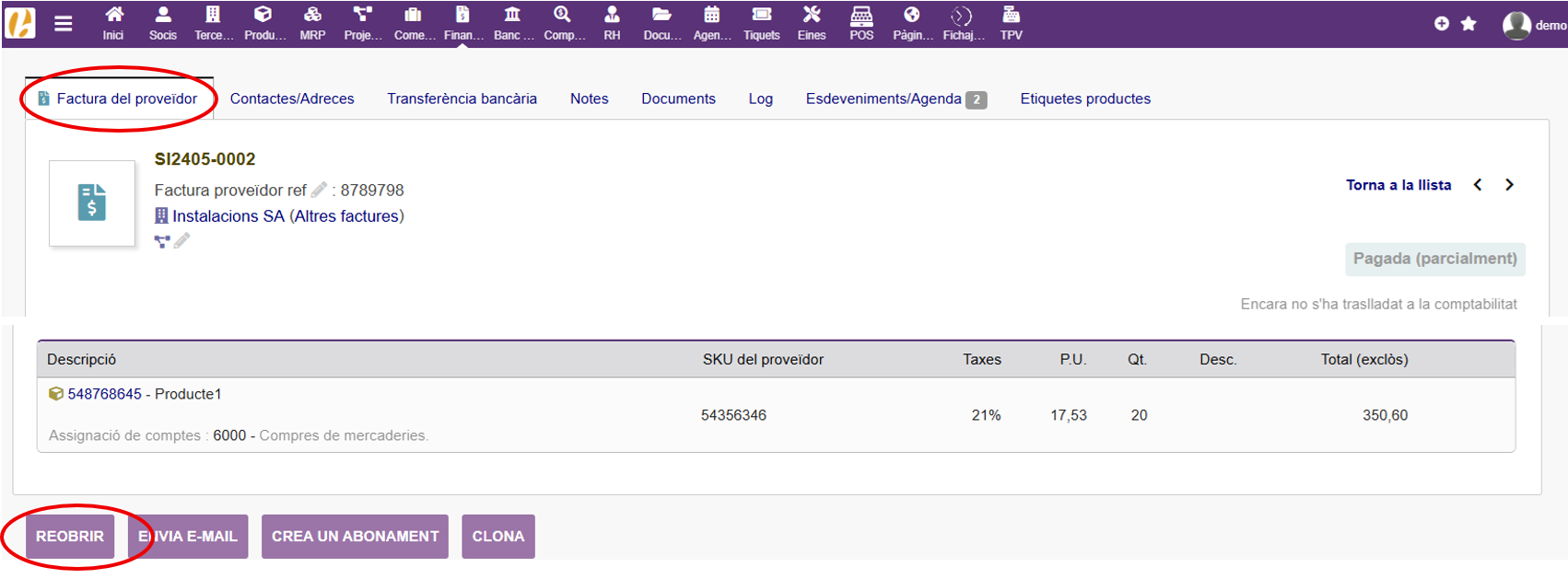Click the bookmark star icon
1568x579 pixels.
[x=1469, y=24]
